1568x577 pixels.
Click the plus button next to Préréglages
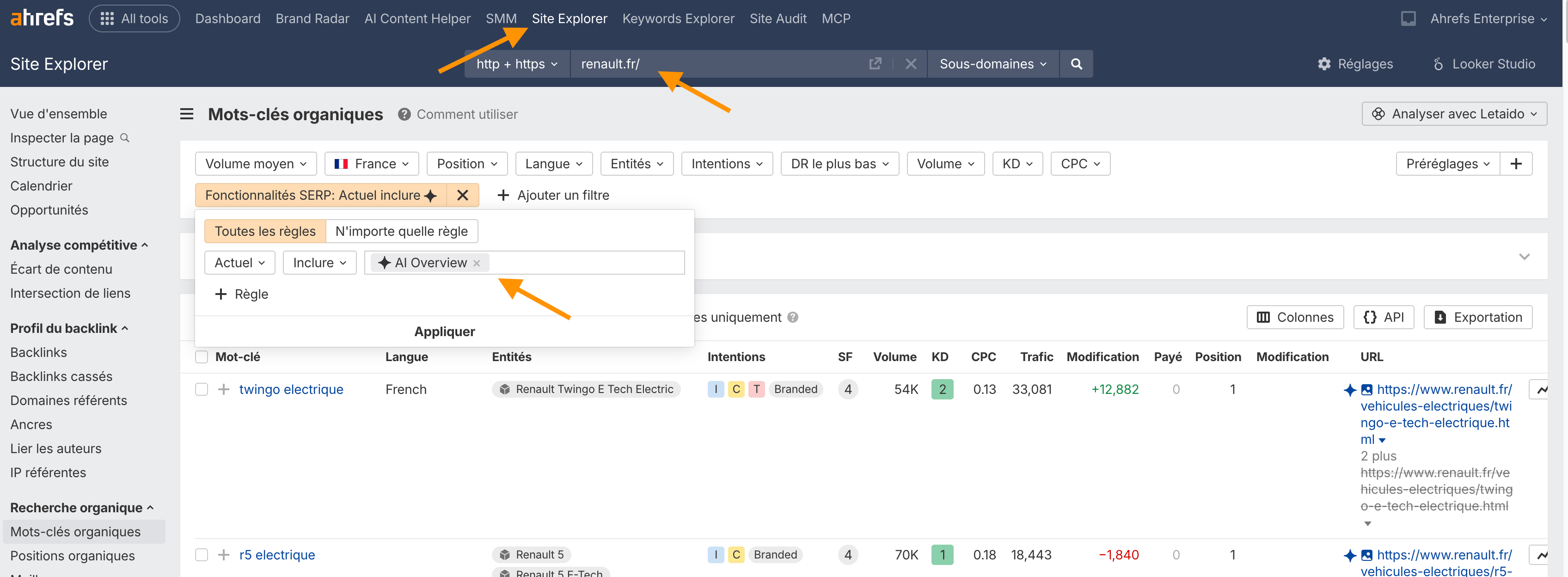[1516, 164]
